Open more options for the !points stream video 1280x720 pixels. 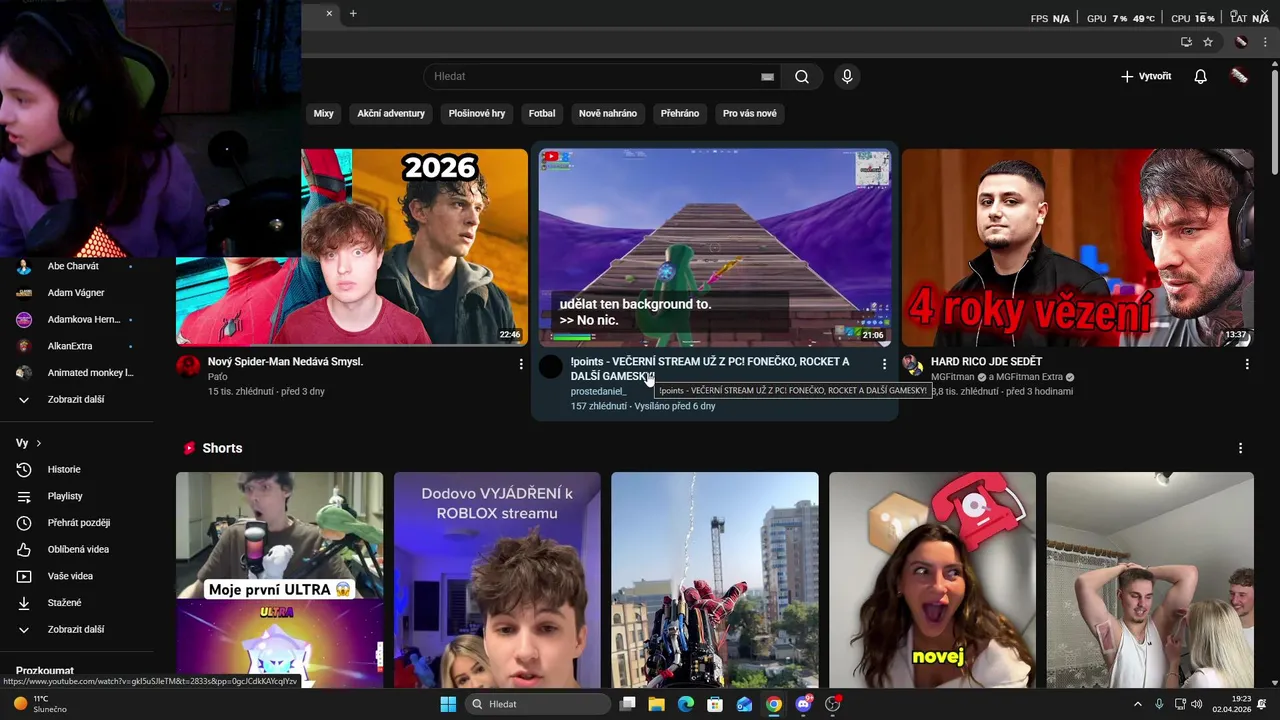click(x=883, y=364)
